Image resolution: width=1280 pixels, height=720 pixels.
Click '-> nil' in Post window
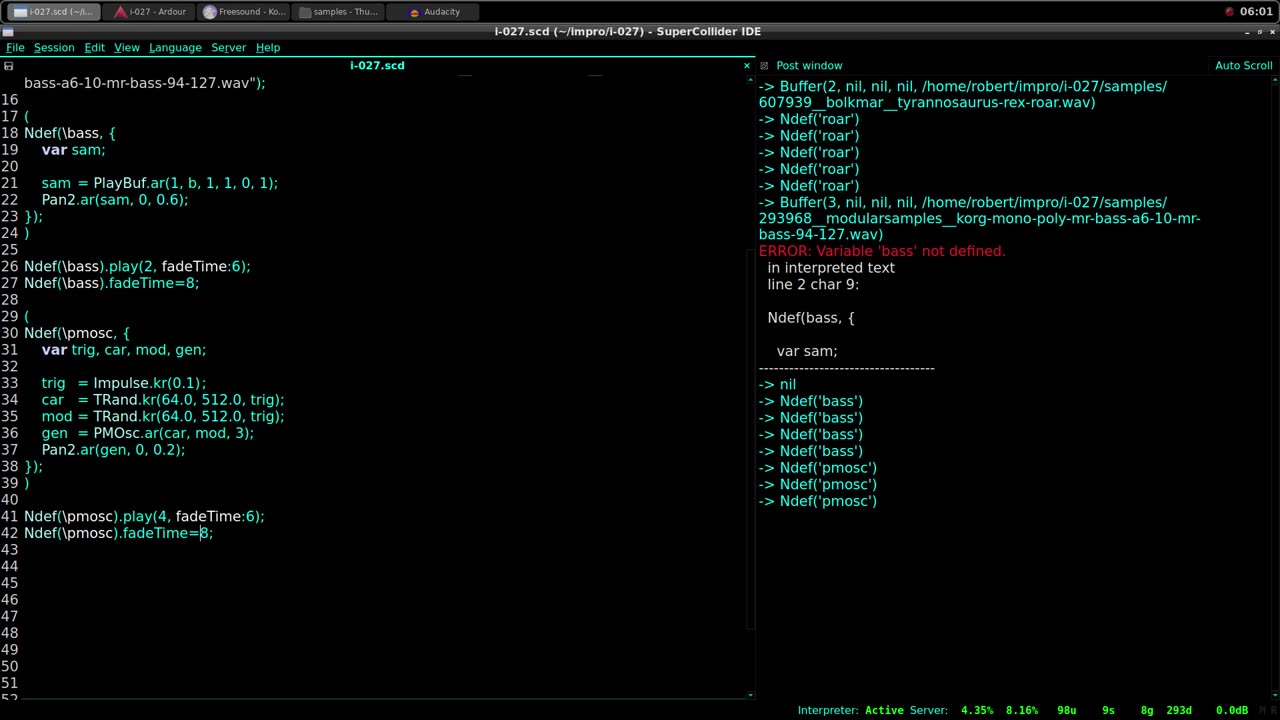[777, 384]
